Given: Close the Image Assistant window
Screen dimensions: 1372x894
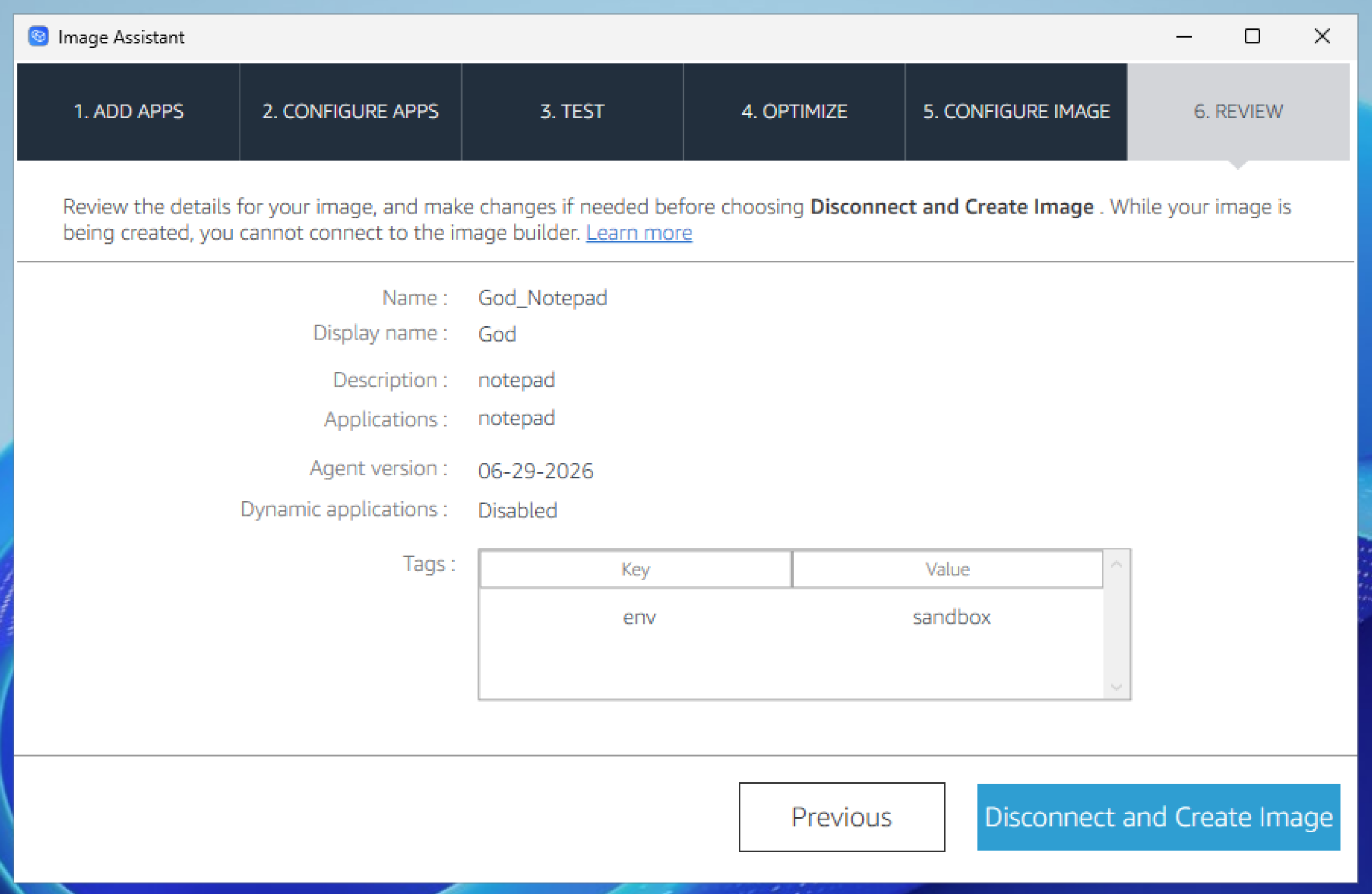Looking at the screenshot, I should 1322,37.
